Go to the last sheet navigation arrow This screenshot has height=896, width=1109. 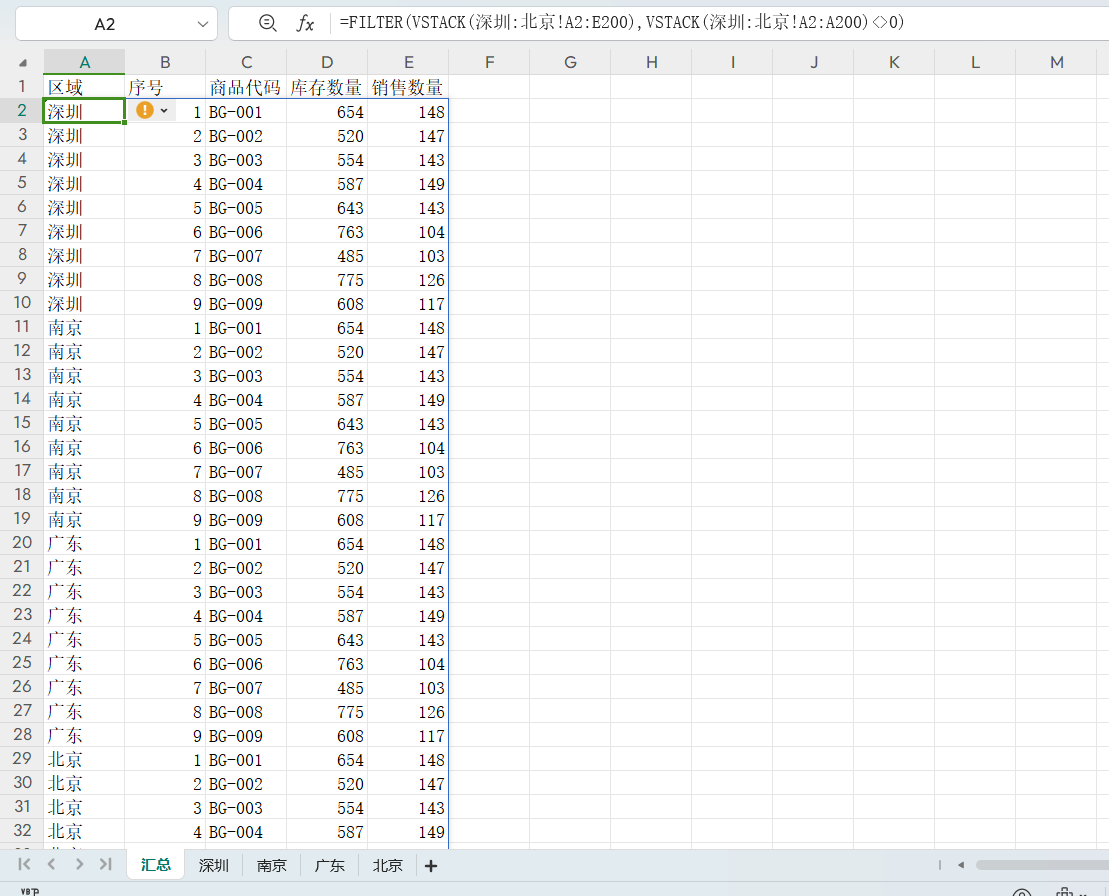(x=106, y=864)
